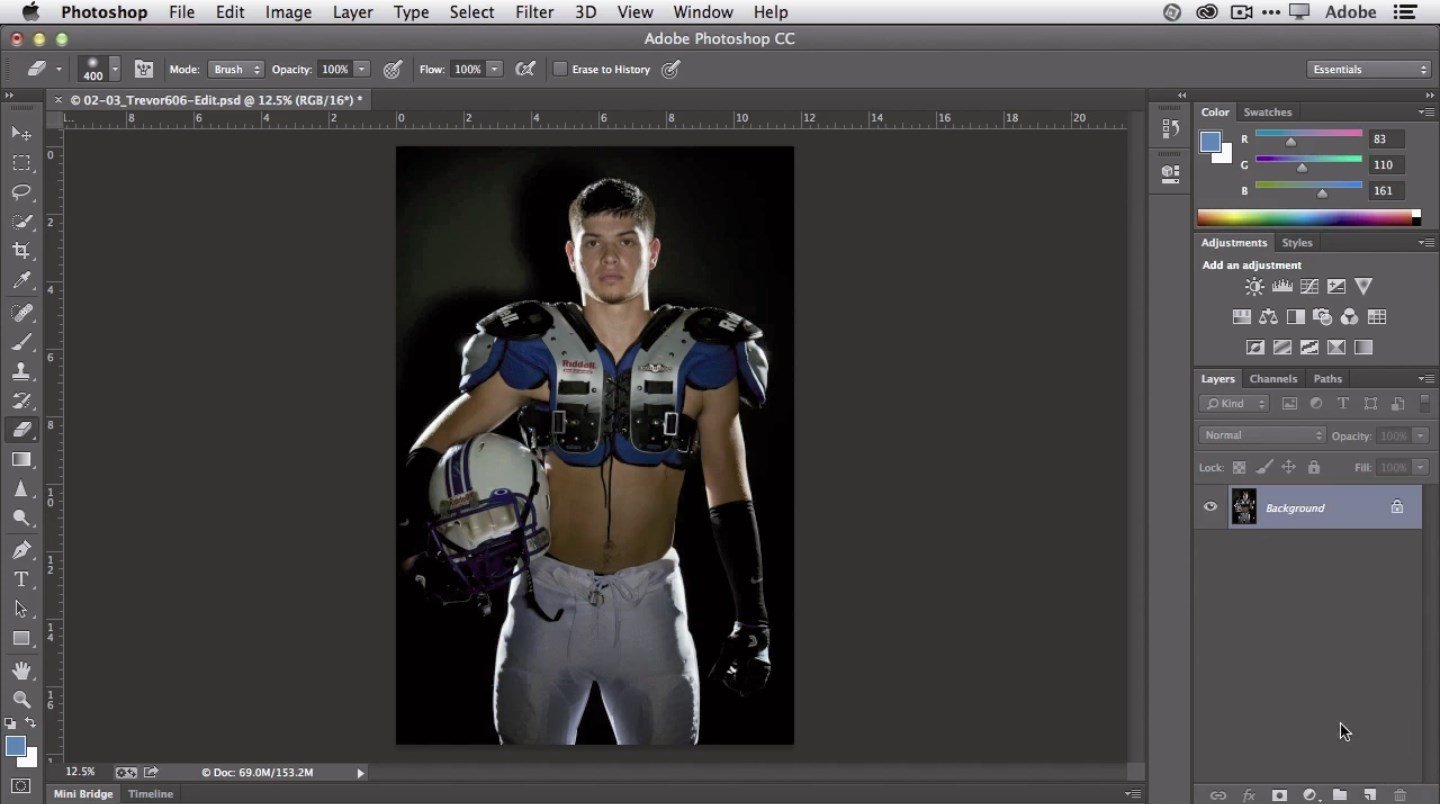
Task: Create a new layer from Layers panel
Action: (x=1371, y=795)
